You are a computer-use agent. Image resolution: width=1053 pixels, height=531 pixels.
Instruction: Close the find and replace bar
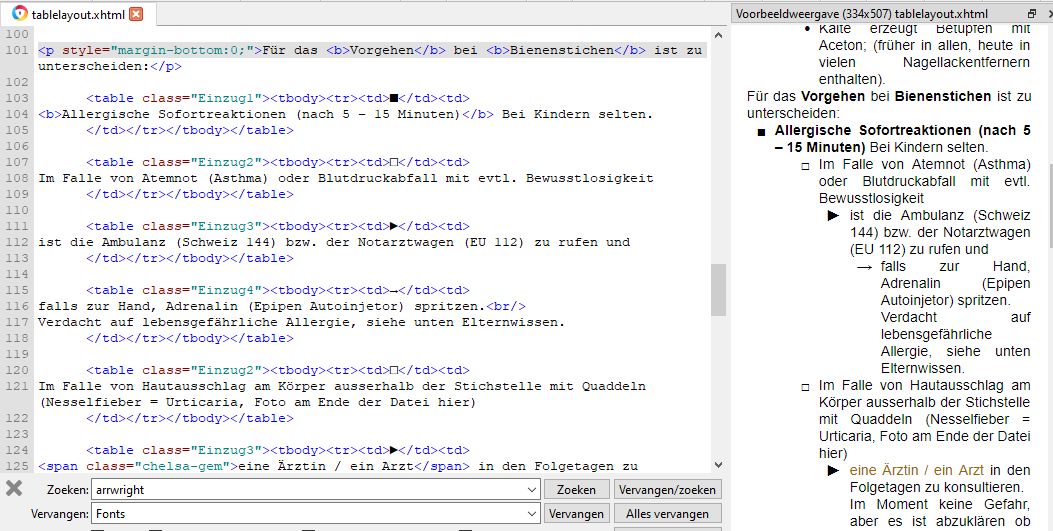pos(14,489)
